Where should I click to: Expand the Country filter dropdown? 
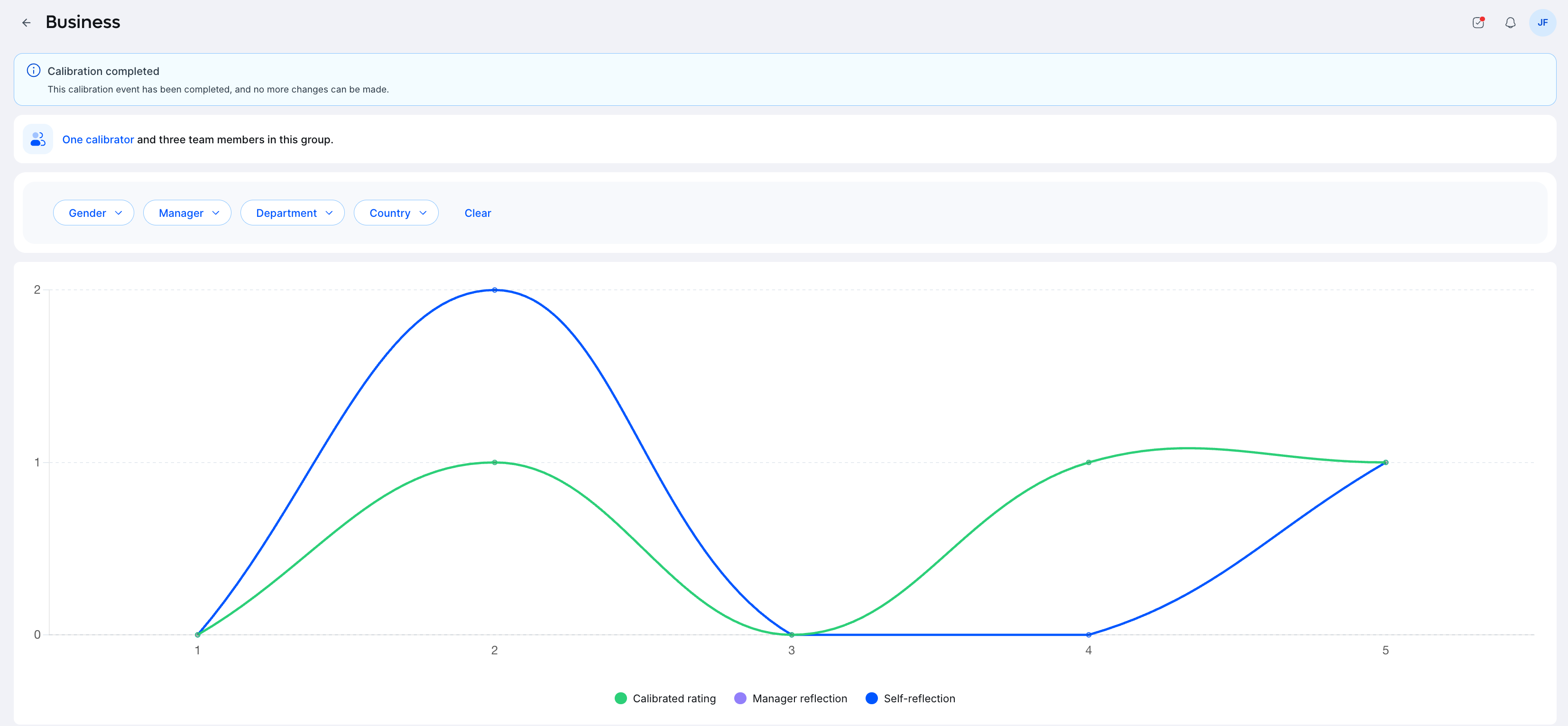point(396,213)
